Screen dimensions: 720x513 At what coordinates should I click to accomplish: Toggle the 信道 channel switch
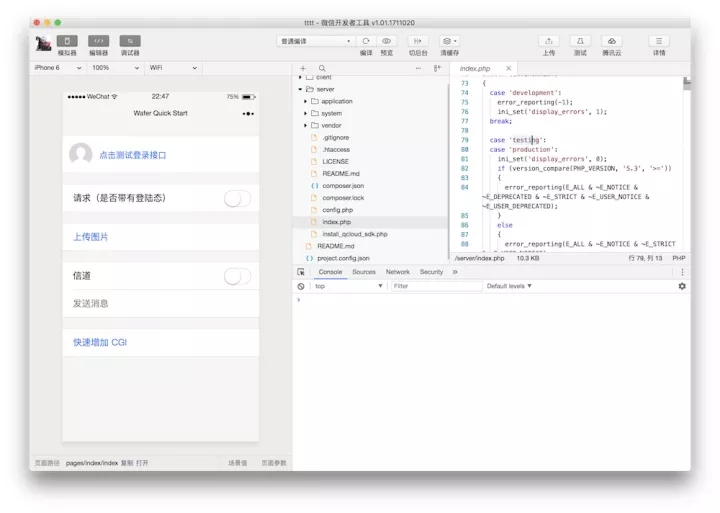[x=236, y=276]
